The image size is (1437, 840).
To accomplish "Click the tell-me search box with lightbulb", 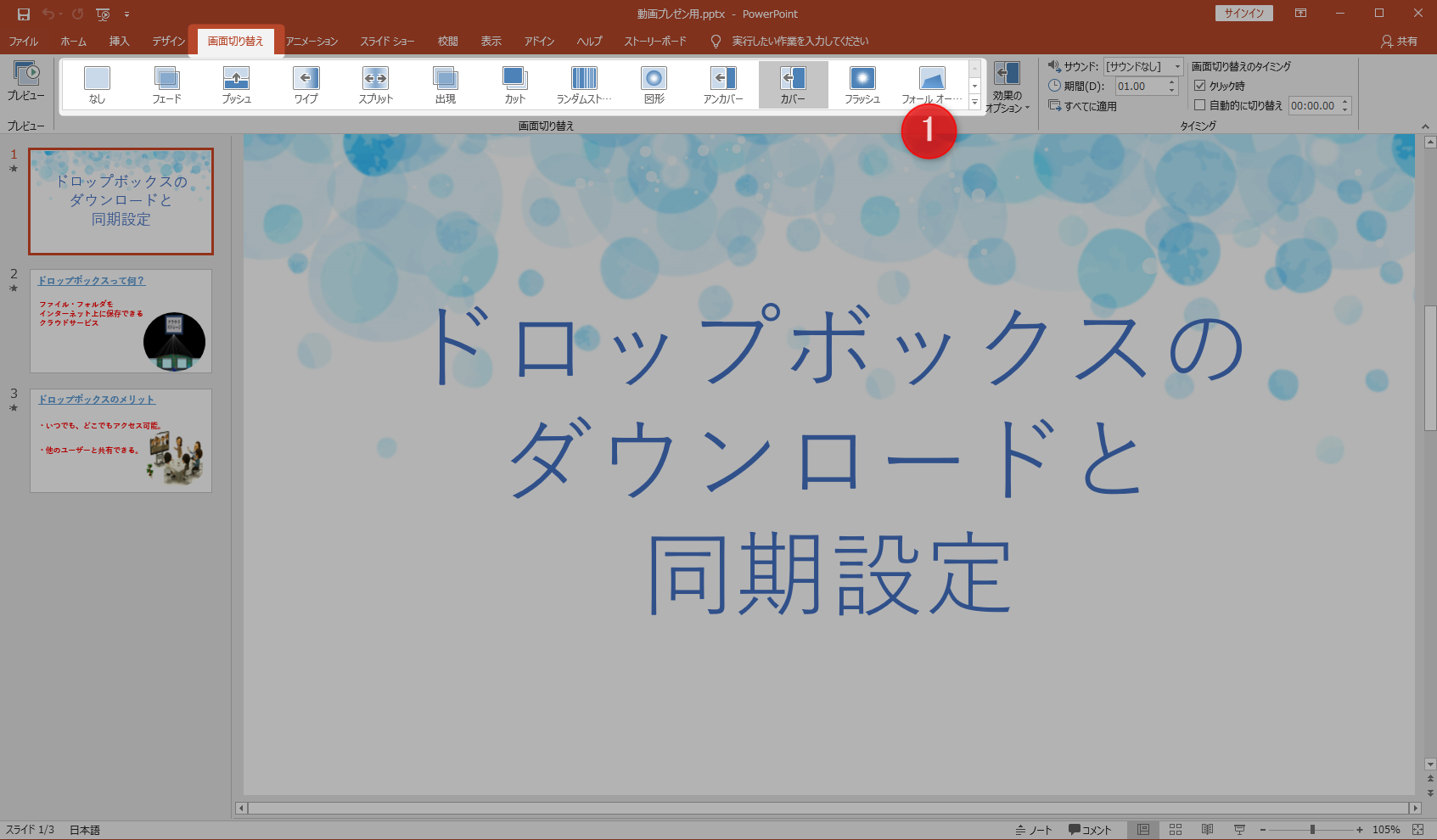I will 789,41.
